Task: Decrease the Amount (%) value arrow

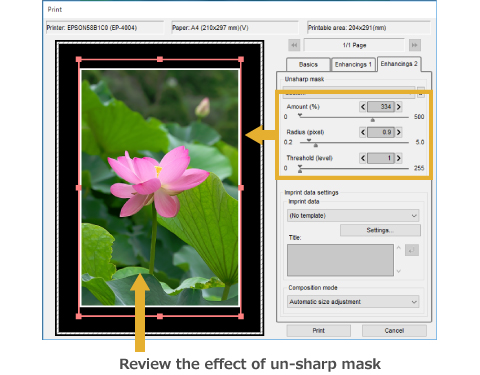Action: point(363,107)
